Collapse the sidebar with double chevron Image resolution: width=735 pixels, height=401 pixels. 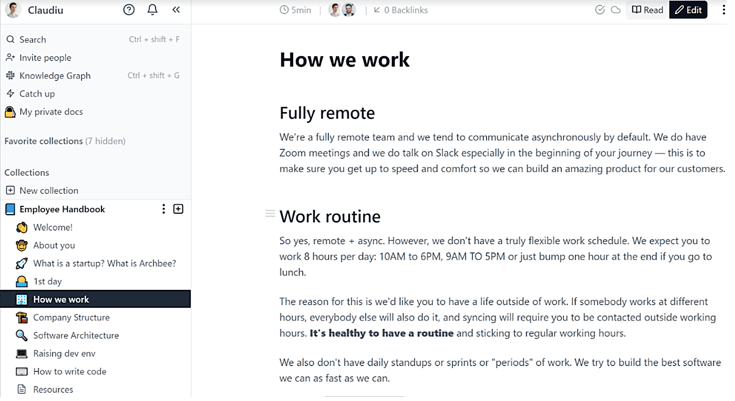click(176, 10)
